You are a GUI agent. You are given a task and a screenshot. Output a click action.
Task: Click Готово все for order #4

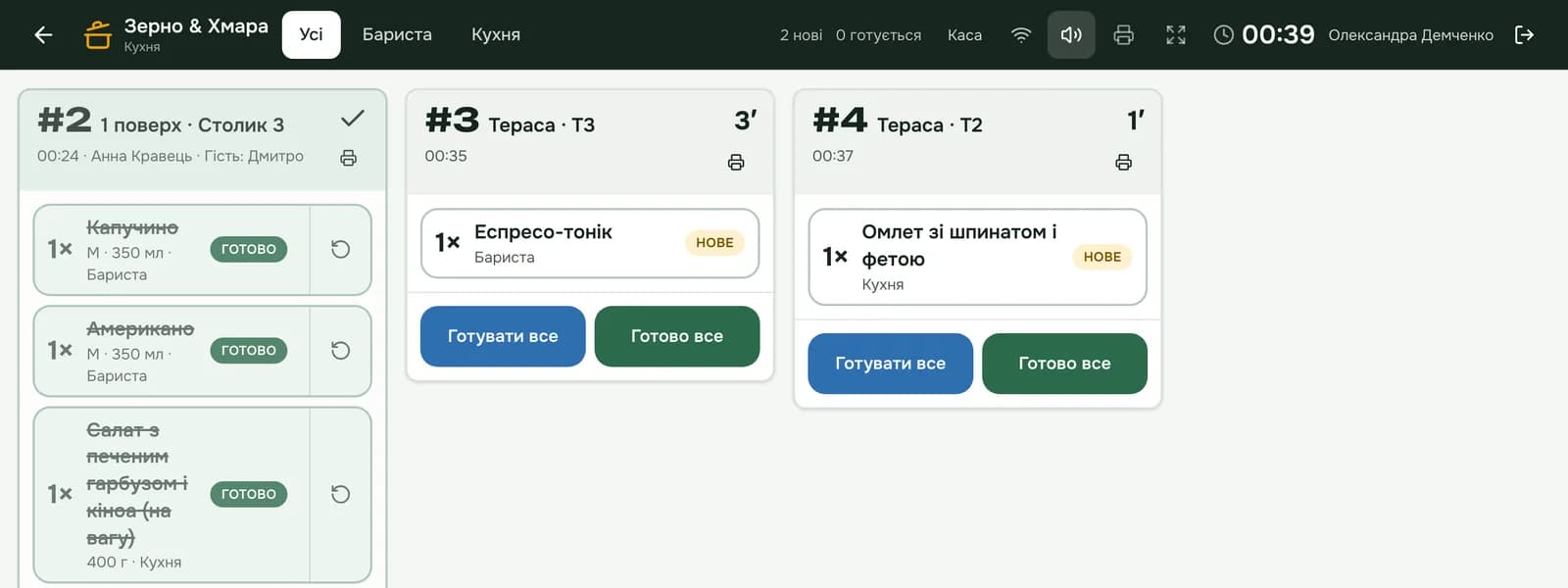[x=1064, y=364]
